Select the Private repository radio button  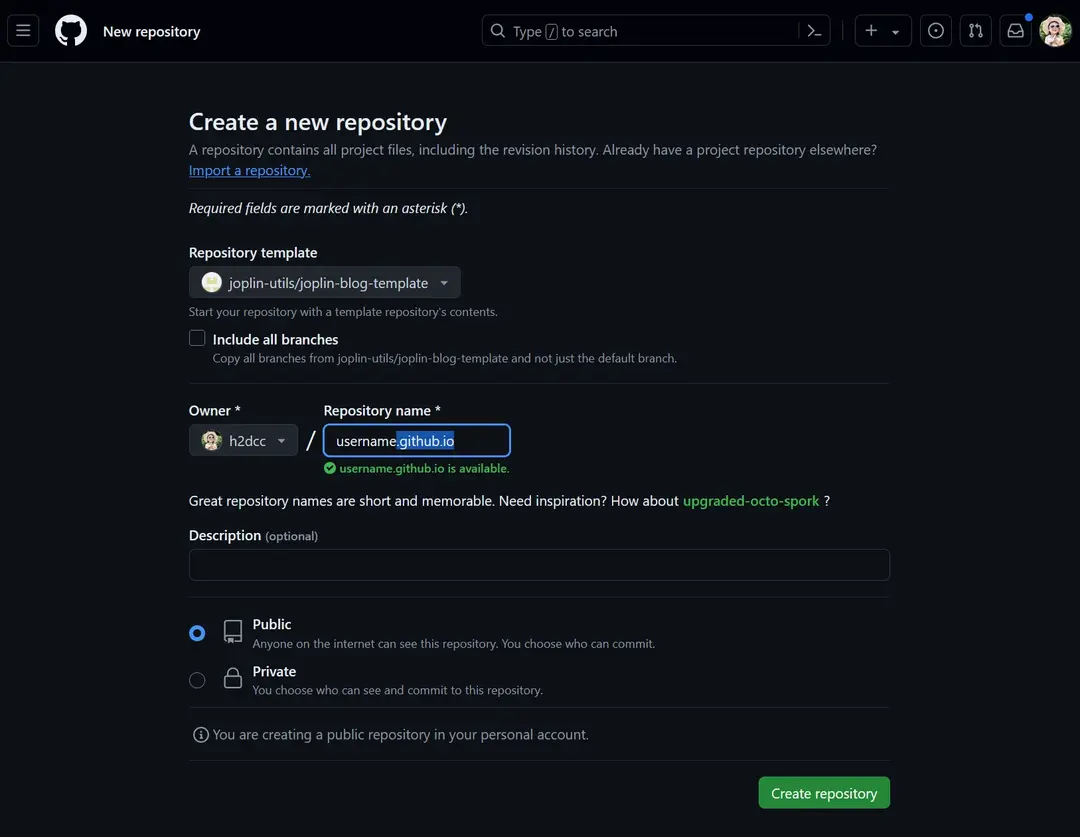click(x=197, y=679)
